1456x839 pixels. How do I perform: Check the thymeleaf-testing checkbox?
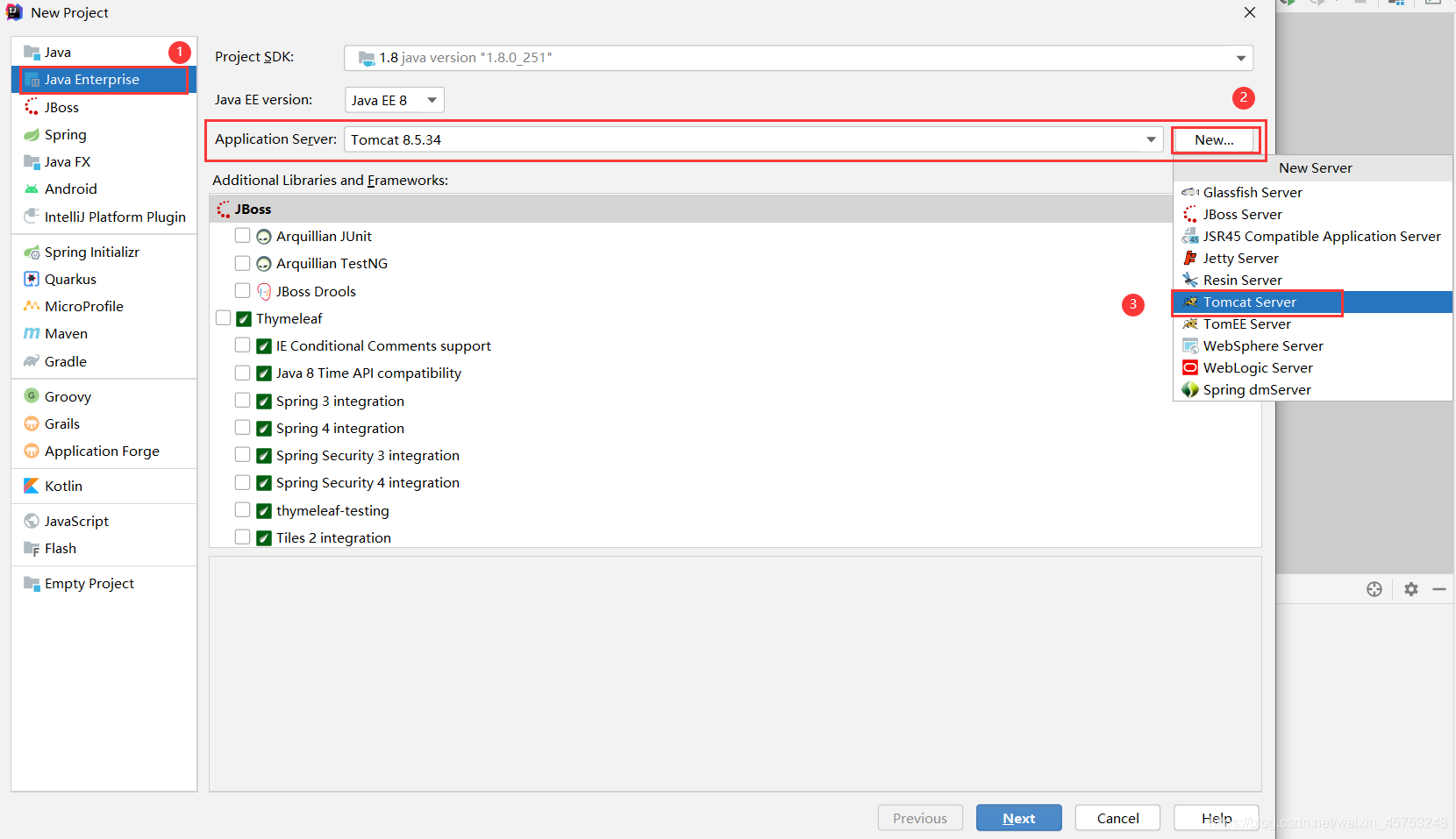point(243,510)
